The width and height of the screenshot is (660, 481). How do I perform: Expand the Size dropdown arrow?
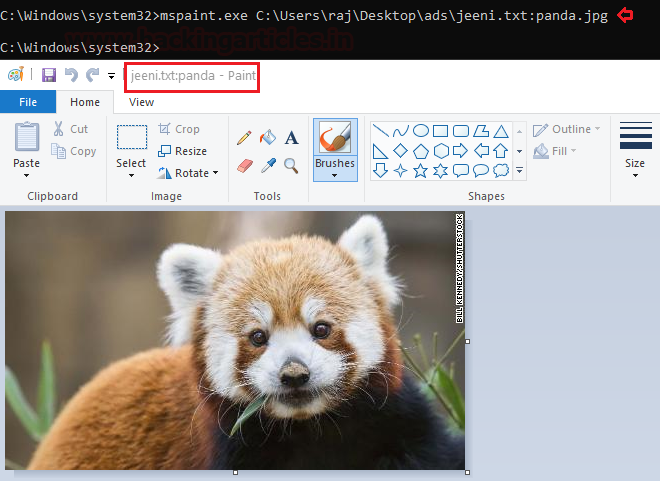point(635,175)
